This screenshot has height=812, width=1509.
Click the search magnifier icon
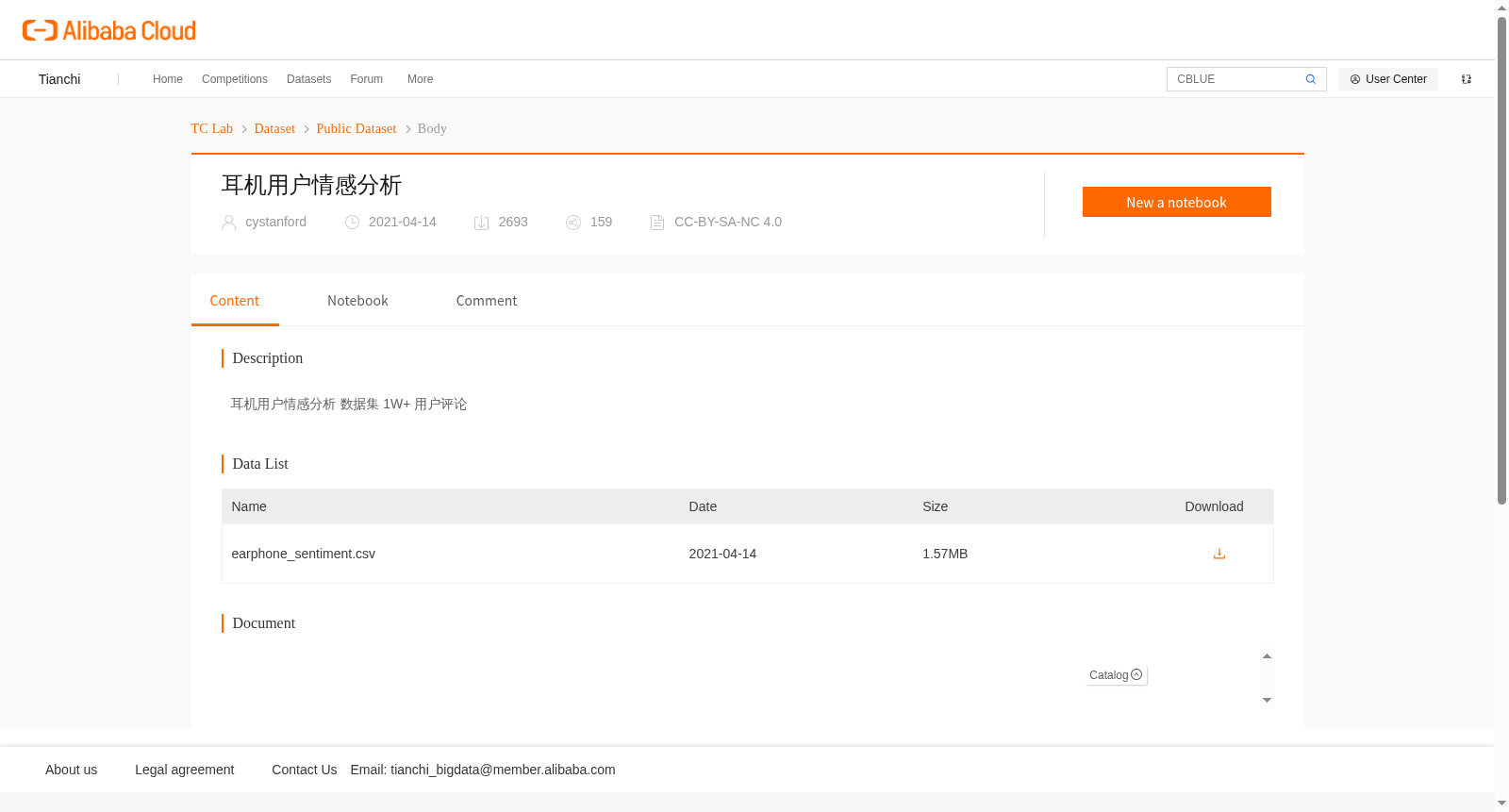point(1310,79)
